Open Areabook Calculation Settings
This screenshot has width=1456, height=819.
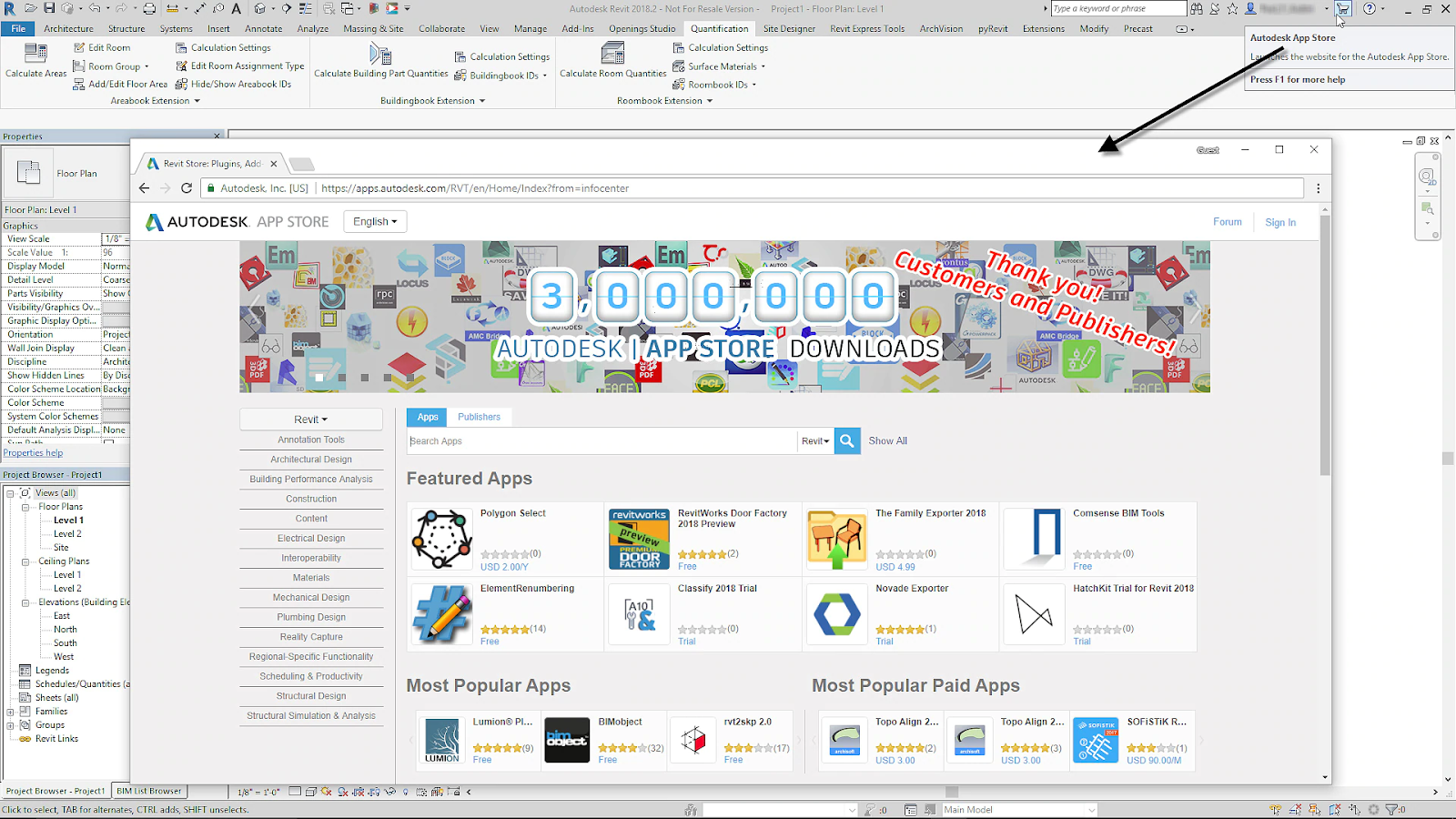click(223, 47)
